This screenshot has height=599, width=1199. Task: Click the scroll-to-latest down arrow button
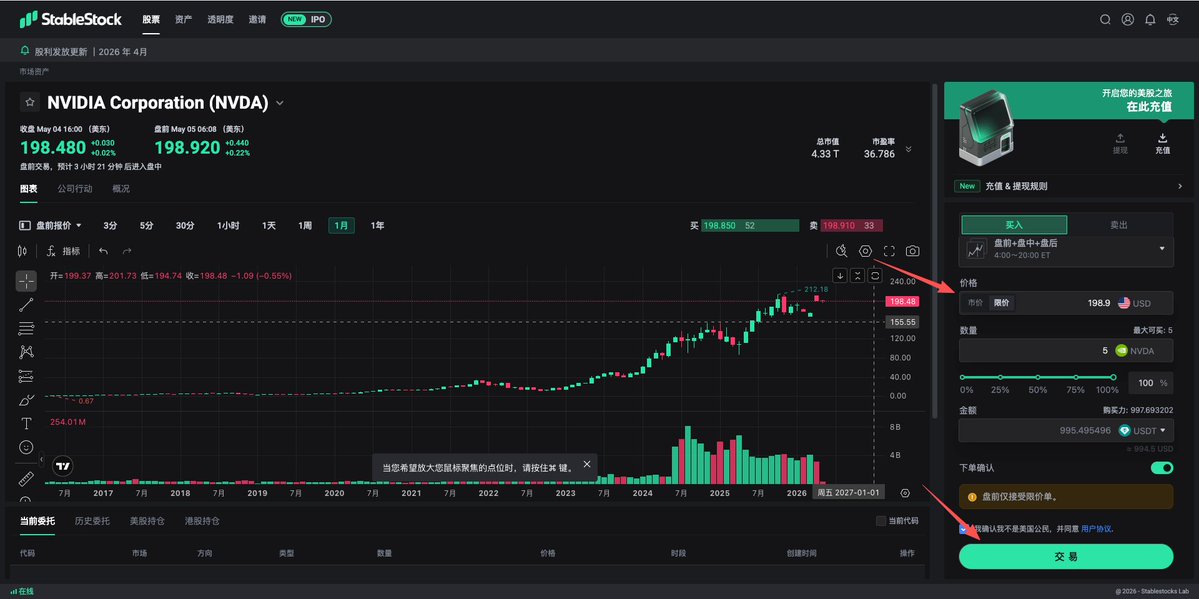tap(840, 275)
